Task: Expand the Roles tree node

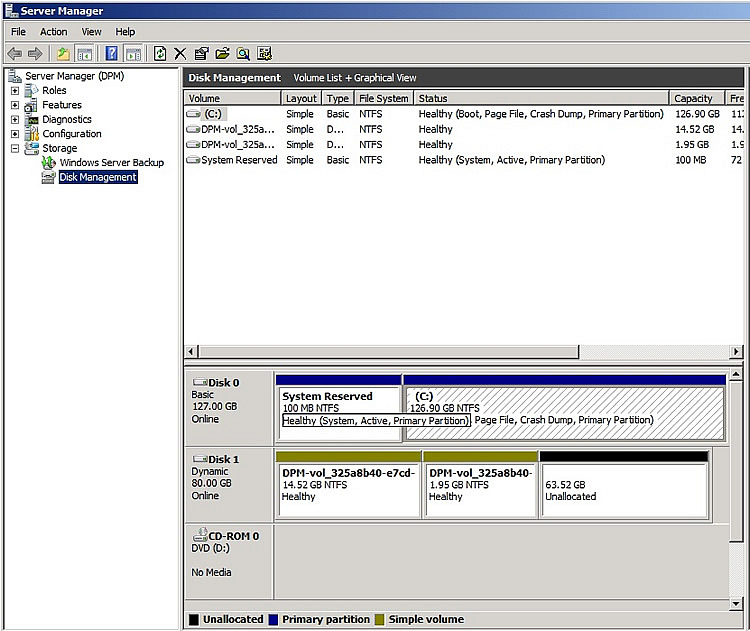Action: pyautogui.click(x=15, y=91)
